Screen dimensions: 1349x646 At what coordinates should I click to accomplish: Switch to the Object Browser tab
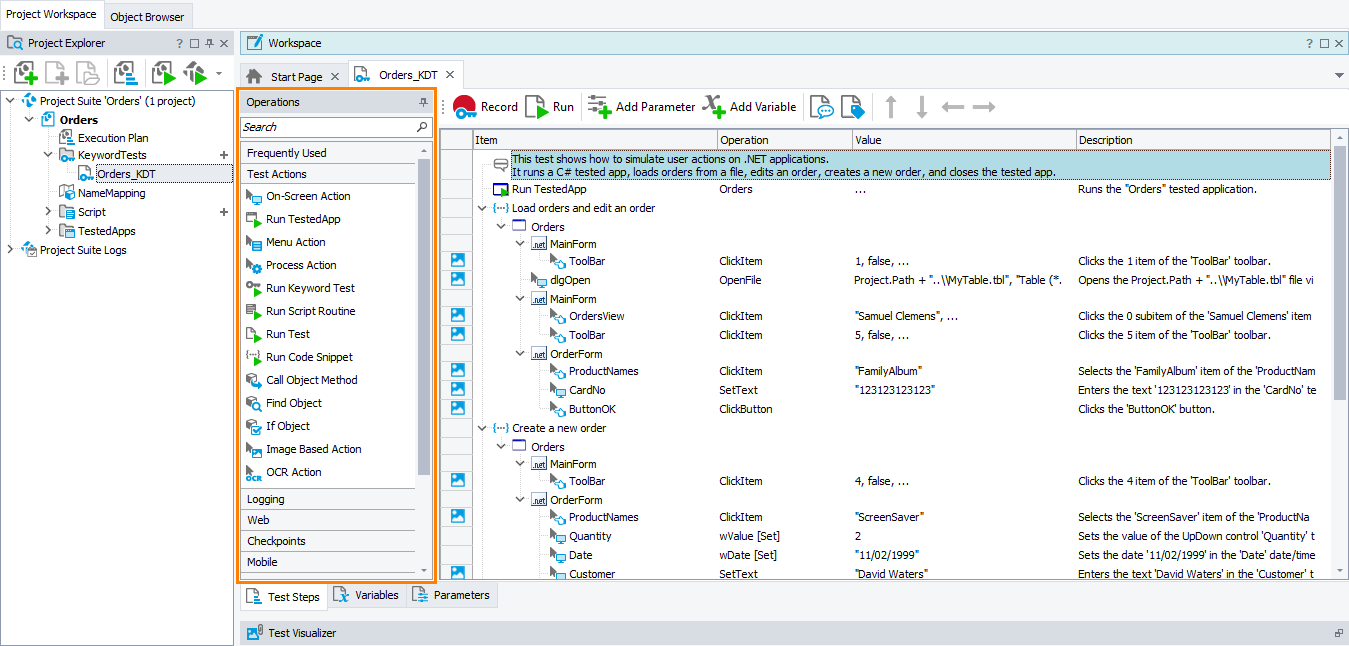pos(147,17)
